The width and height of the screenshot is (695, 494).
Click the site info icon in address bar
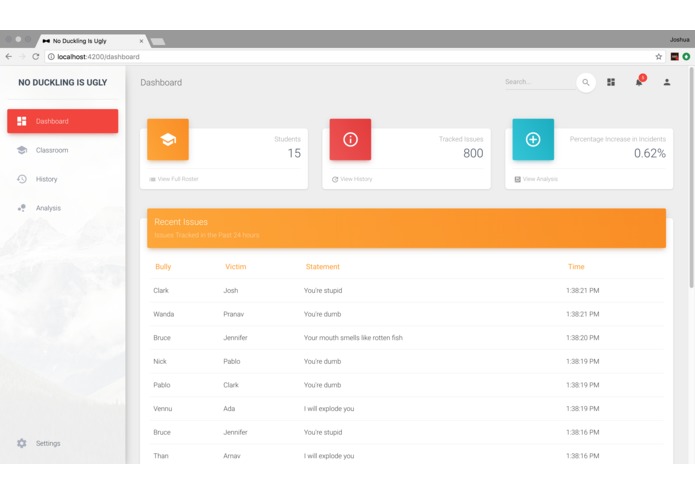tap(51, 57)
